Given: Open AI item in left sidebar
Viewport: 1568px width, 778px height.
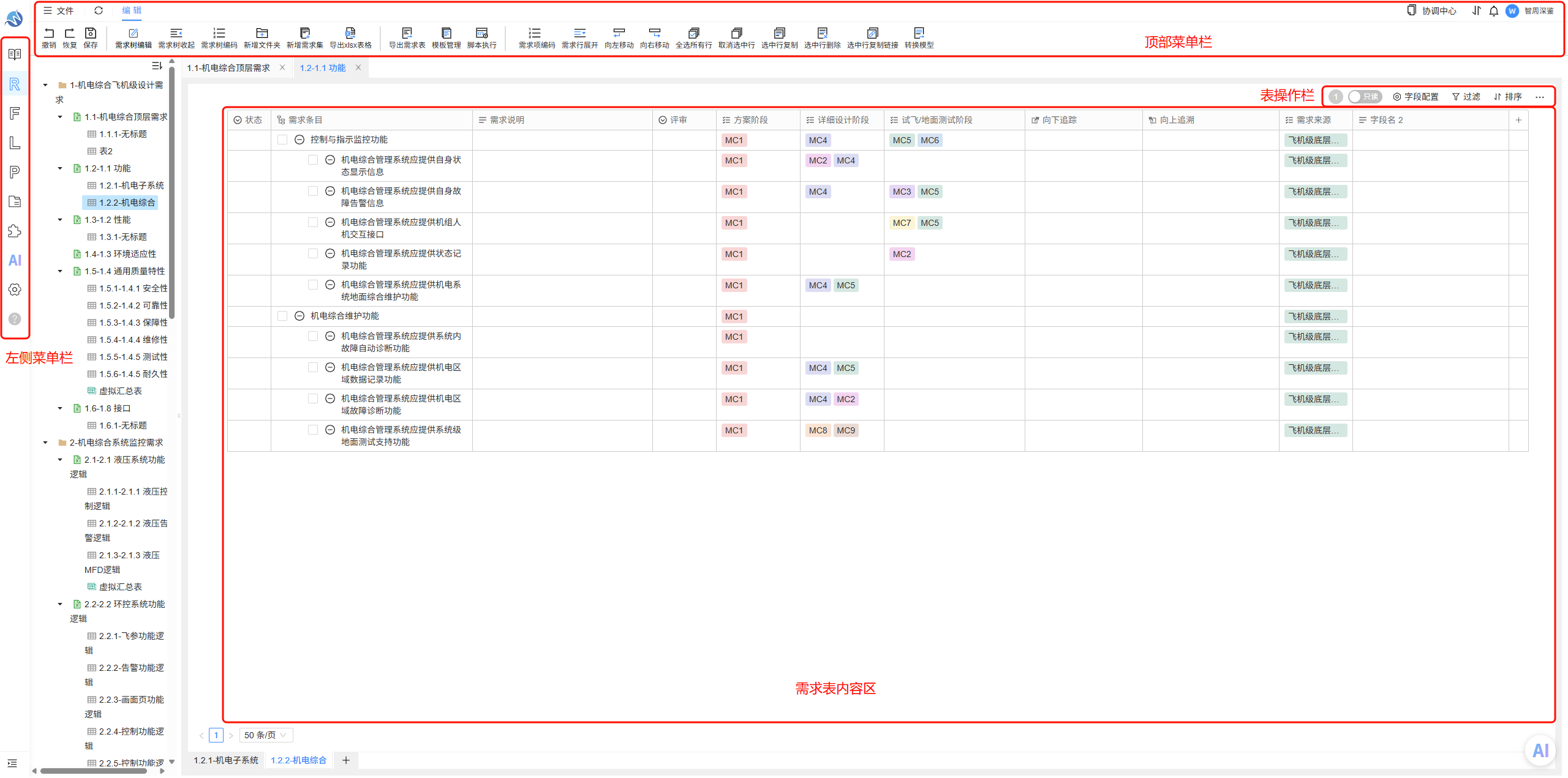Looking at the screenshot, I should [x=15, y=260].
